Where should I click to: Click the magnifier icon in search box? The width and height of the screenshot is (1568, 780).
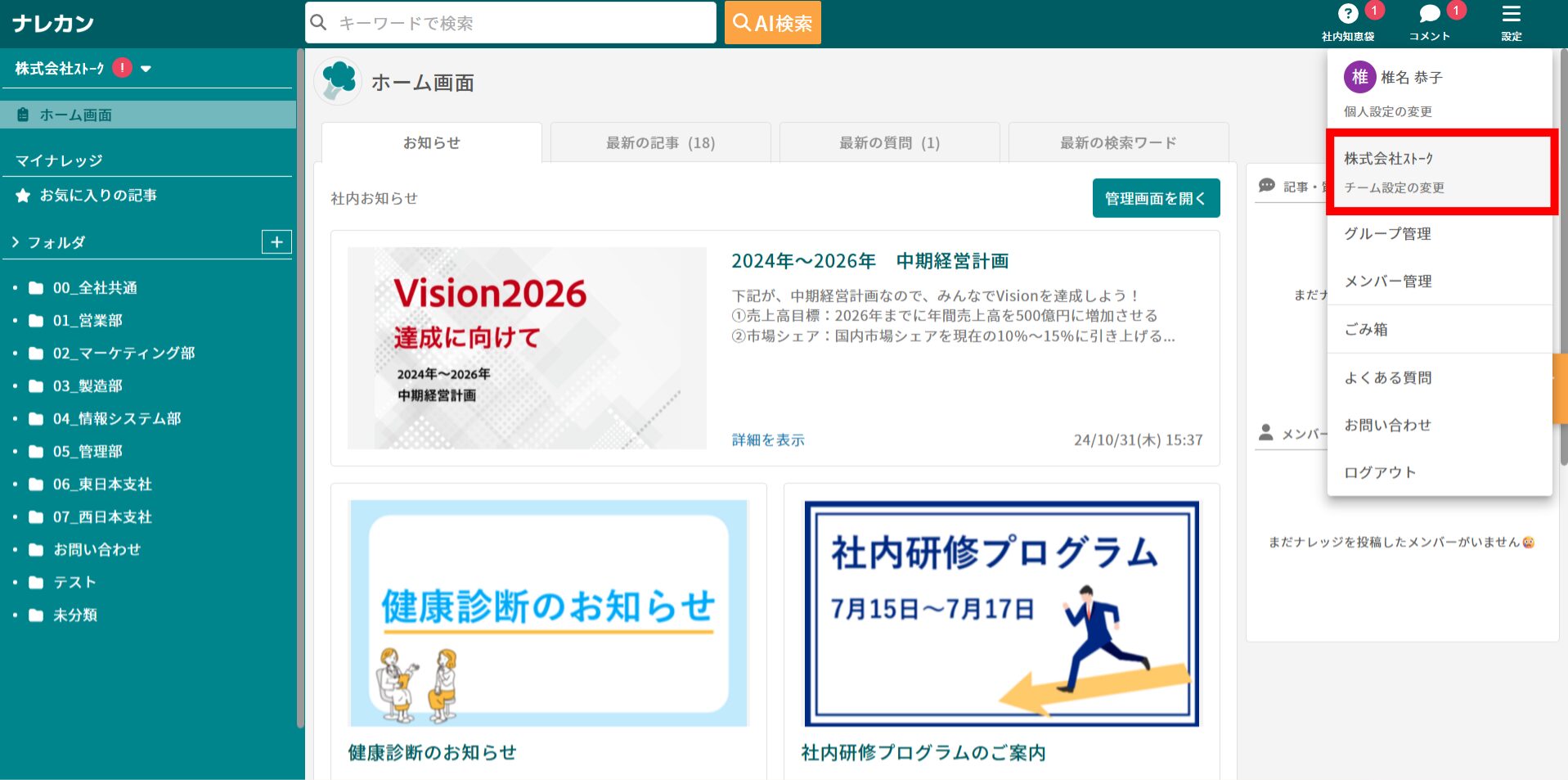[x=319, y=22]
